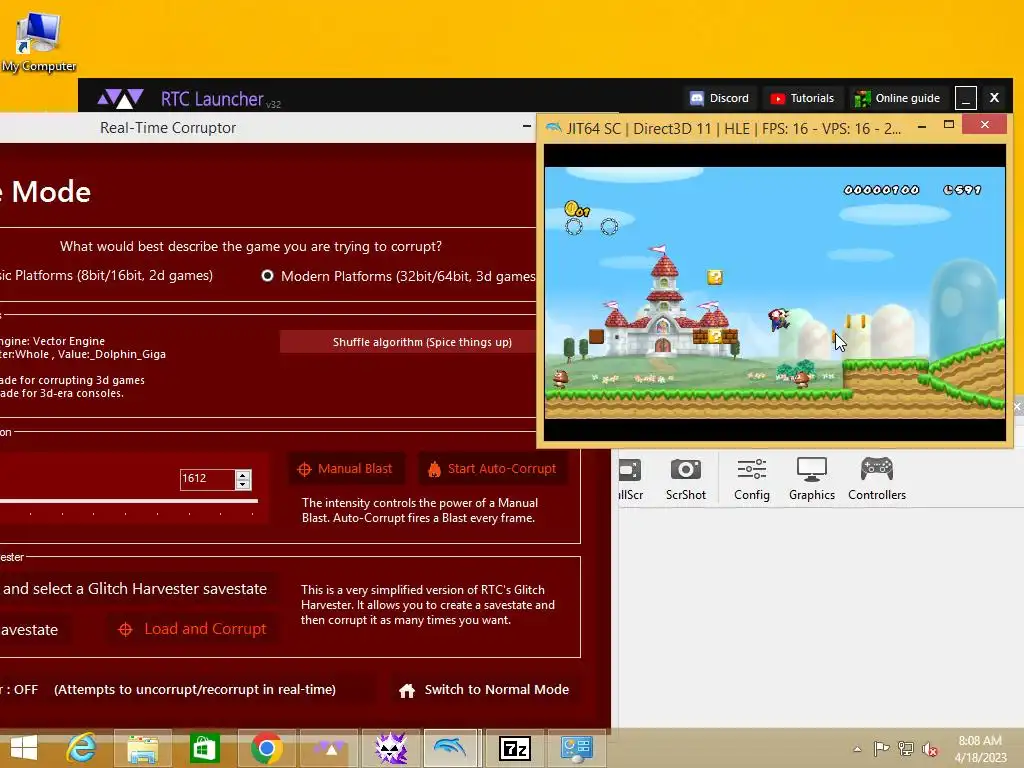
Task: Launch Google Chrome from taskbar
Action: 266,748
